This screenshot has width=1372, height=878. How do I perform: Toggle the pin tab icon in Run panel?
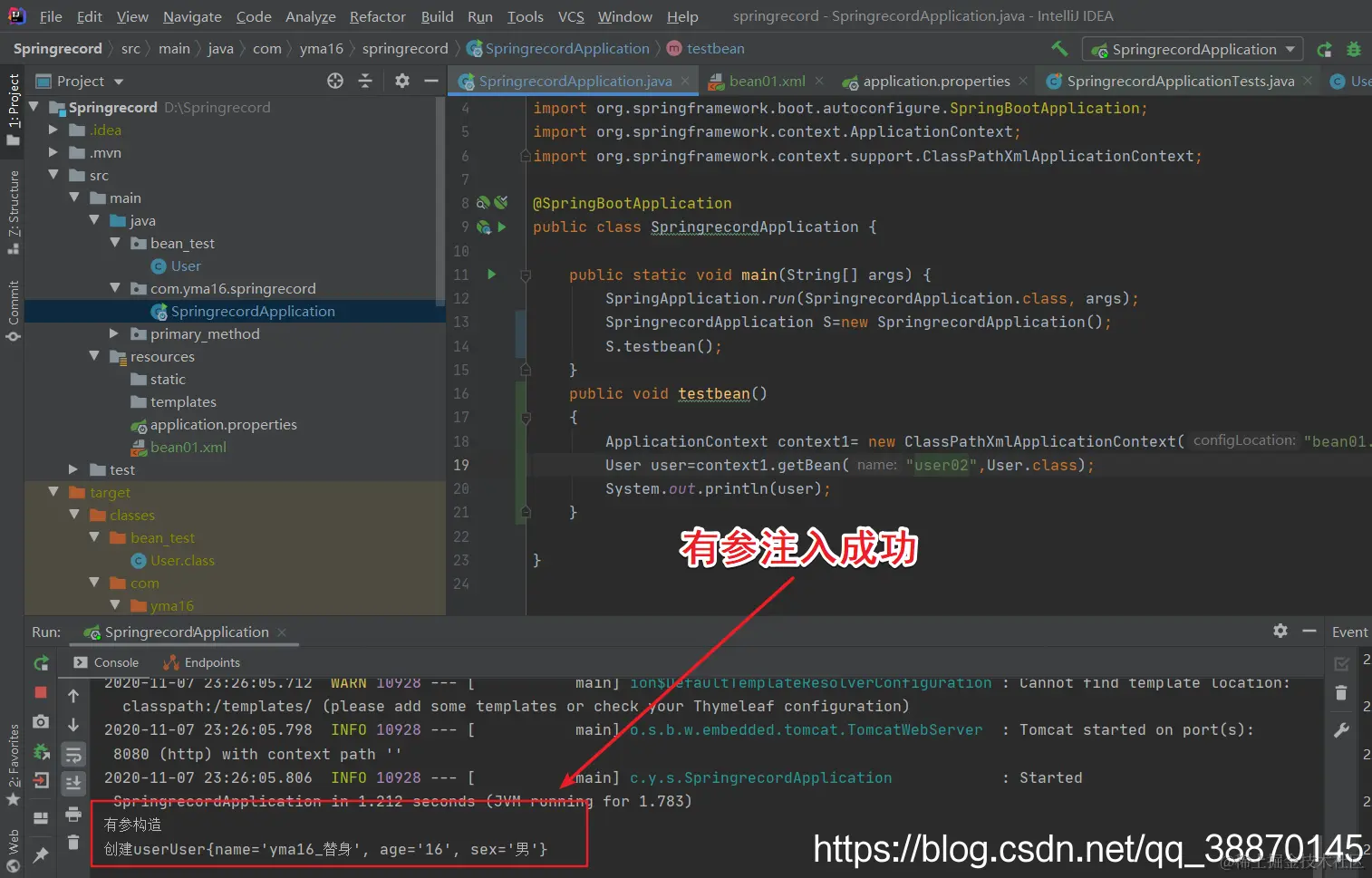tap(41, 854)
